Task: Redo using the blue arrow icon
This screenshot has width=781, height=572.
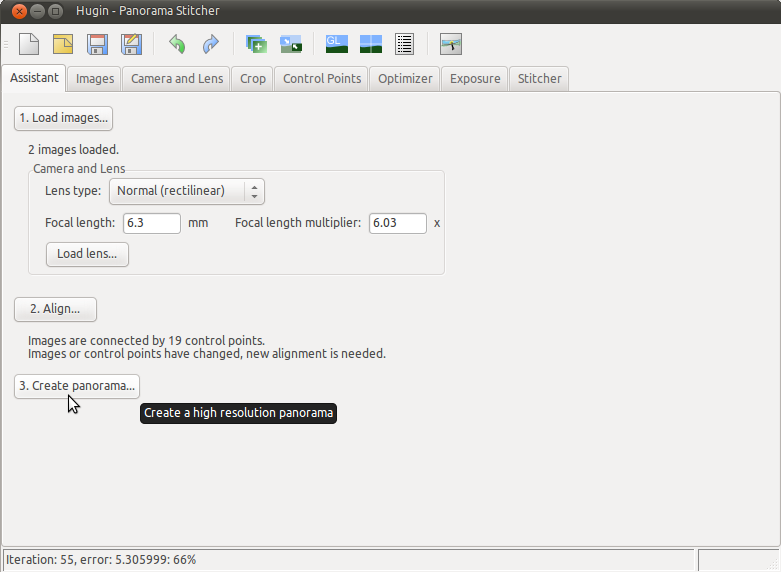Action: 211,44
